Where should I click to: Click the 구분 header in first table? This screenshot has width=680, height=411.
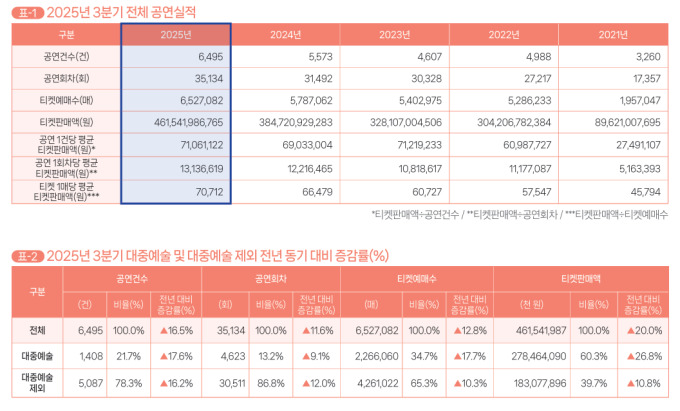click(66, 34)
